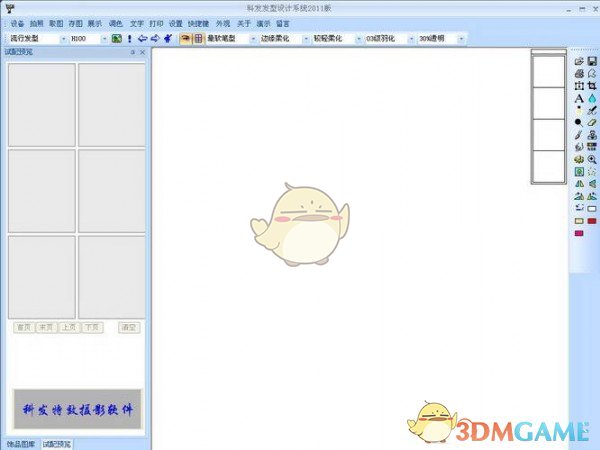Click the green picture toolbar icon
Image resolution: width=600 pixels, height=450 pixels.
(117, 38)
